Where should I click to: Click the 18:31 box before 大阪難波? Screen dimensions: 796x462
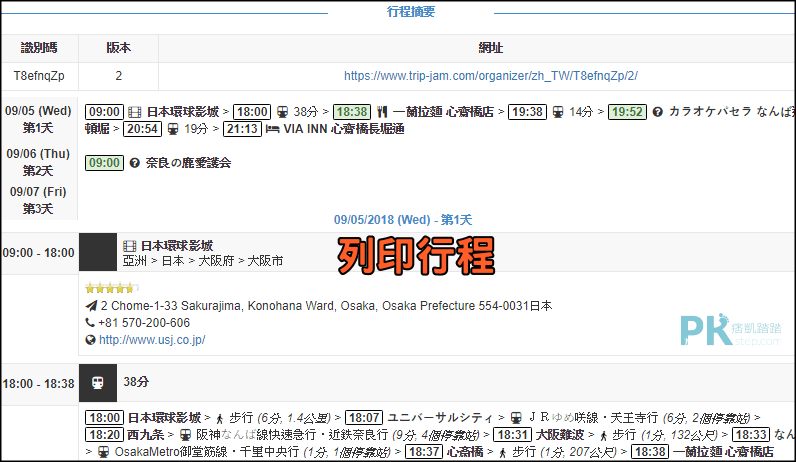point(513,435)
